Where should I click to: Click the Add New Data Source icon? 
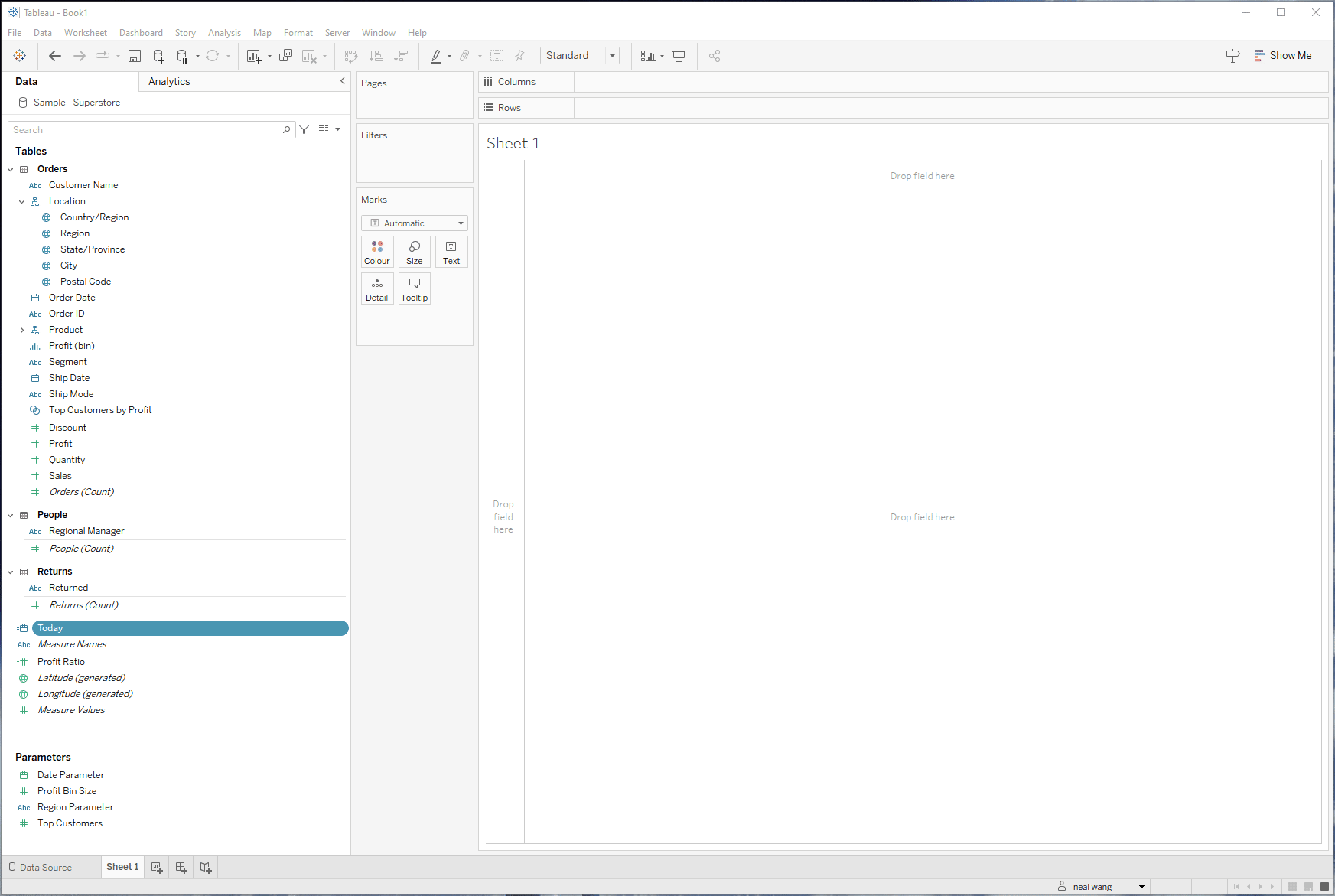coord(158,56)
